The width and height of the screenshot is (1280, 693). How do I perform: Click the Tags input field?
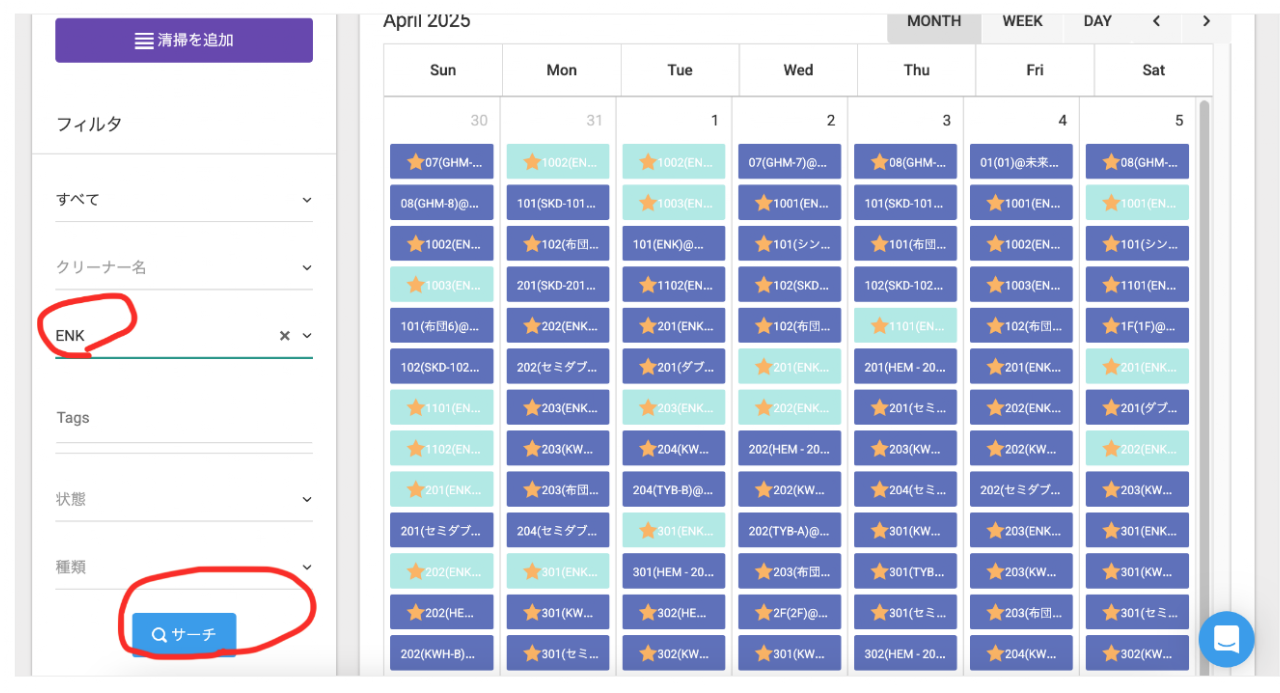click(184, 418)
